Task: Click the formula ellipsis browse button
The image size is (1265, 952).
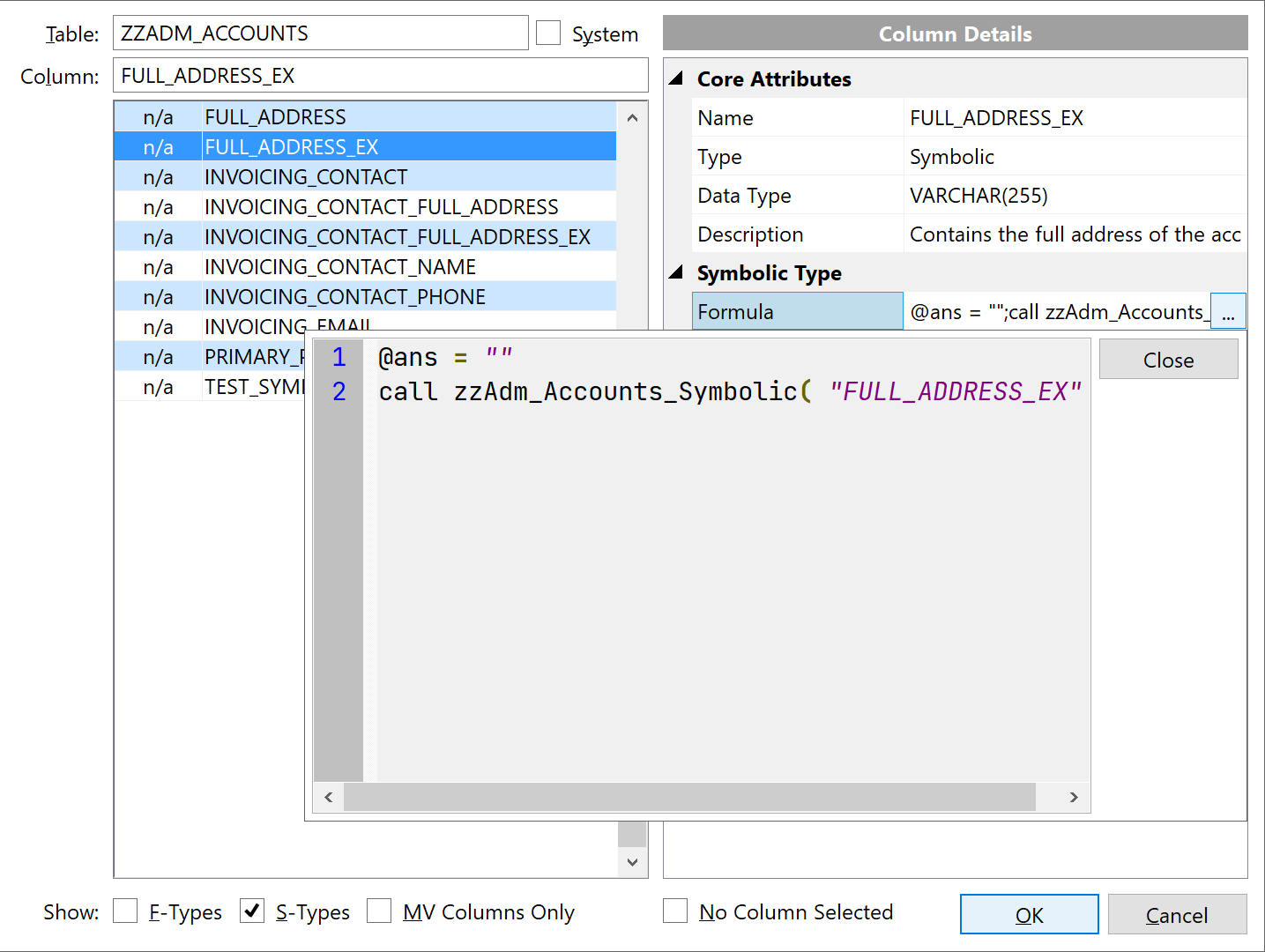Action: [1228, 312]
